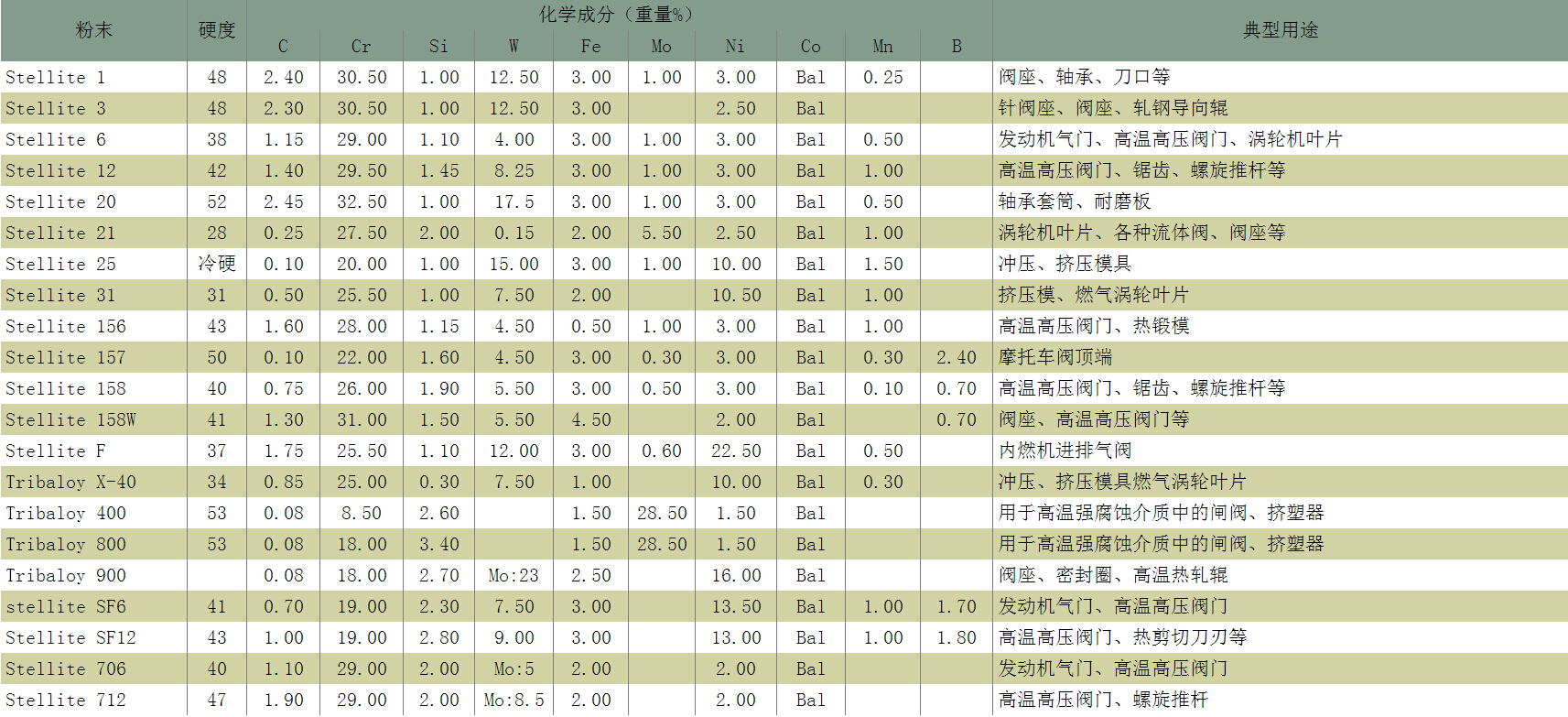Click the 典型用途 column header
The width and height of the screenshot is (1568, 717).
click(x=1280, y=30)
